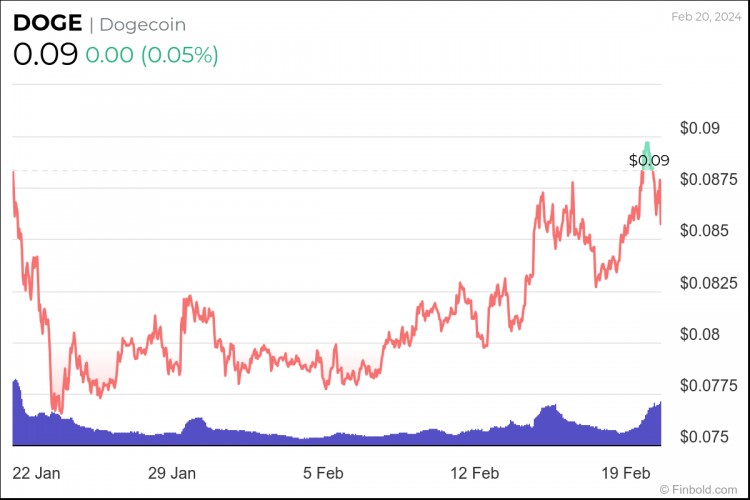Click the $0.0825 y-axis label

(x=708, y=283)
